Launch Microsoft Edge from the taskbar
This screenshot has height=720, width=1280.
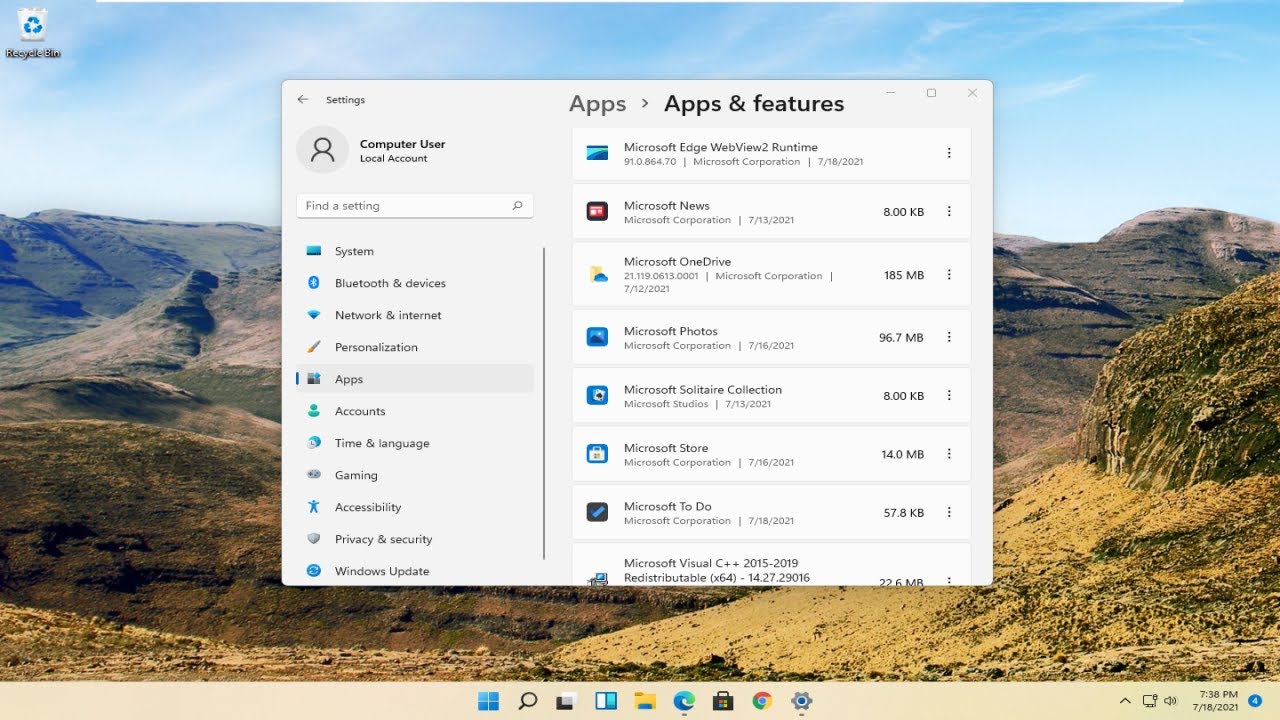click(x=684, y=701)
